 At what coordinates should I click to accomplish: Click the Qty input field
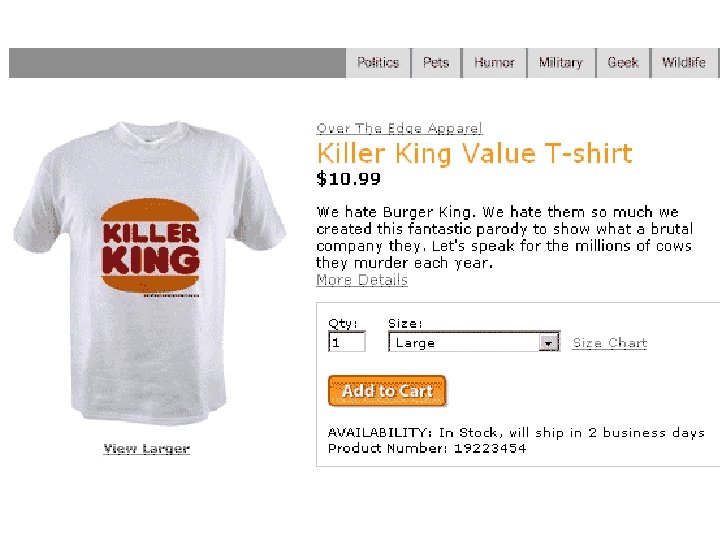(x=347, y=342)
